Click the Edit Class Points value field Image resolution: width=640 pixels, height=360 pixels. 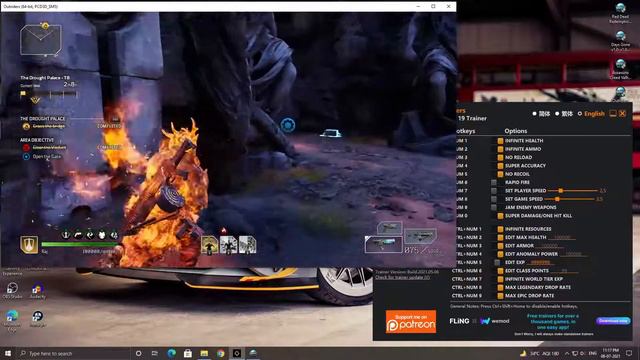[x=565, y=271]
